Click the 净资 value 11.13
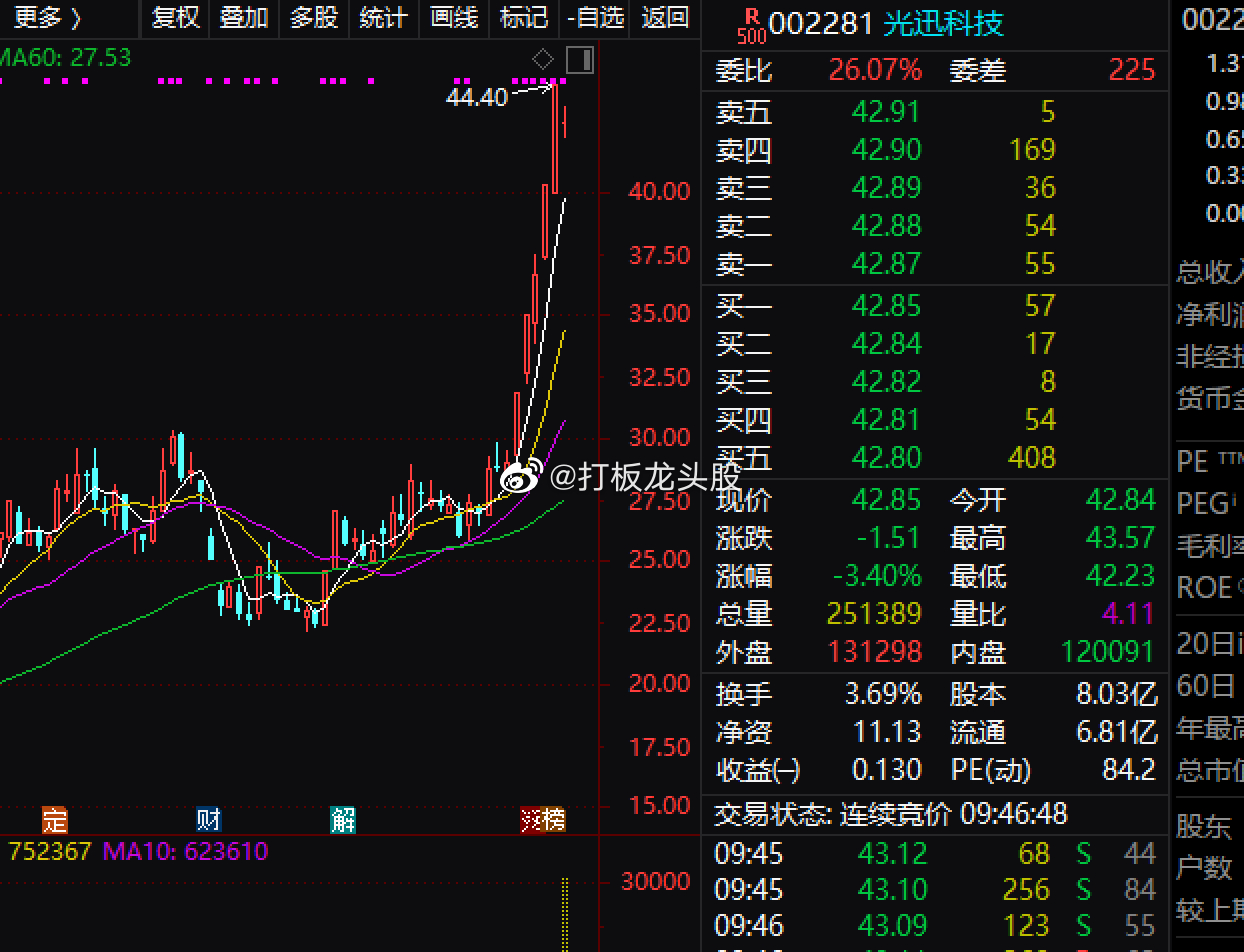Viewport: 1244px width, 952px height. (x=887, y=732)
